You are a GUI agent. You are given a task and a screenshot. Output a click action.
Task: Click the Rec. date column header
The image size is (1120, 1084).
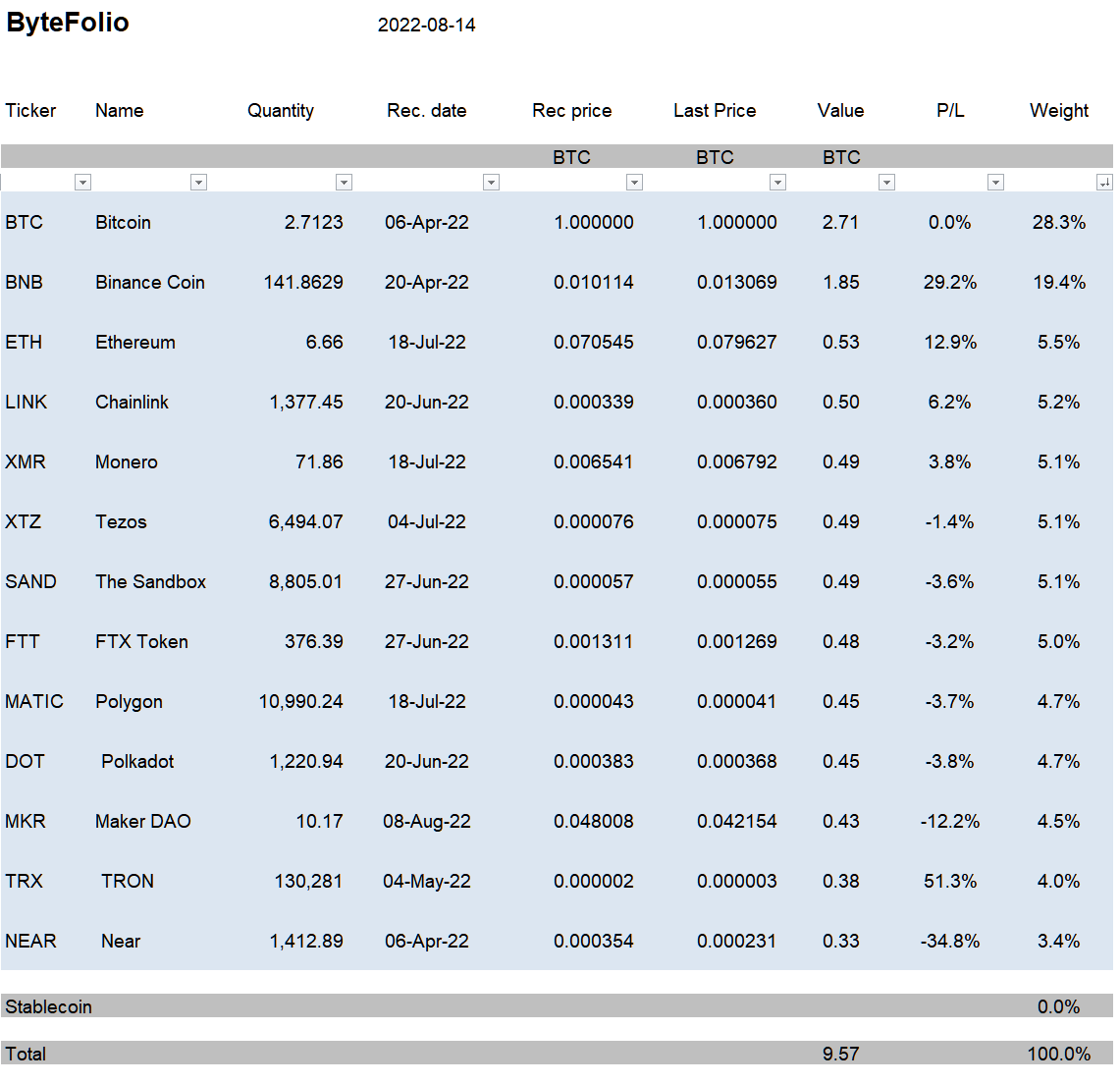click(x=426, y=111)
